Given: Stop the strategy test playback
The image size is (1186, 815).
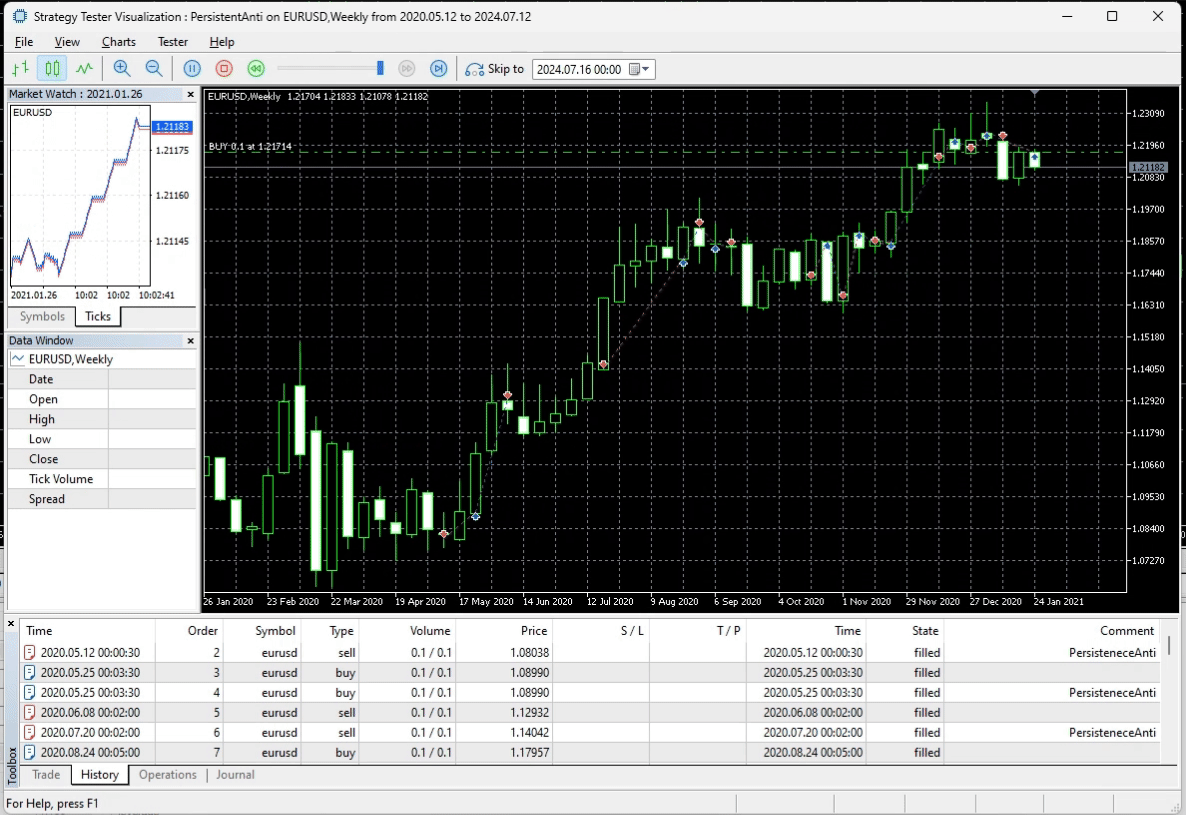Looking at the screenshot, I should click(x=224, y=68).
